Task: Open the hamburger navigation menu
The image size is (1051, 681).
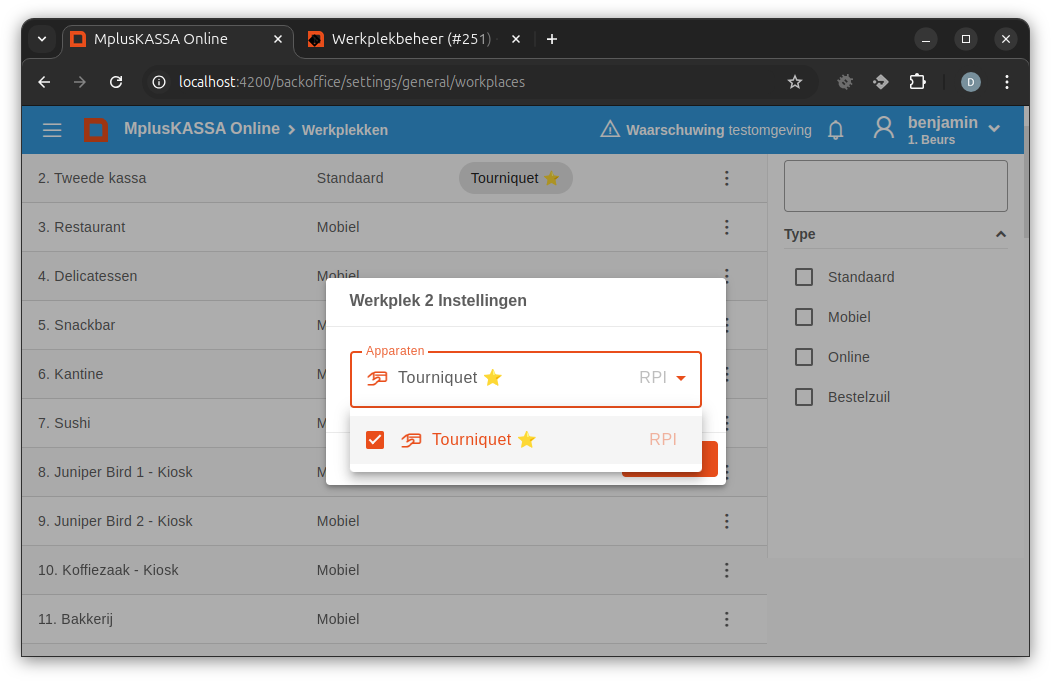Action: (x=52, y=130)
